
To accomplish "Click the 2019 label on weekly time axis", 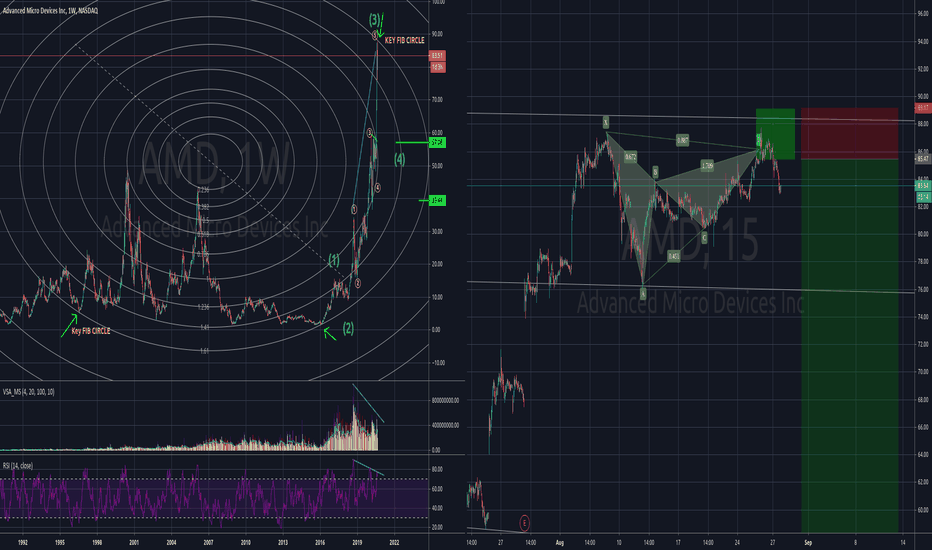I will [x=357, y=542].
